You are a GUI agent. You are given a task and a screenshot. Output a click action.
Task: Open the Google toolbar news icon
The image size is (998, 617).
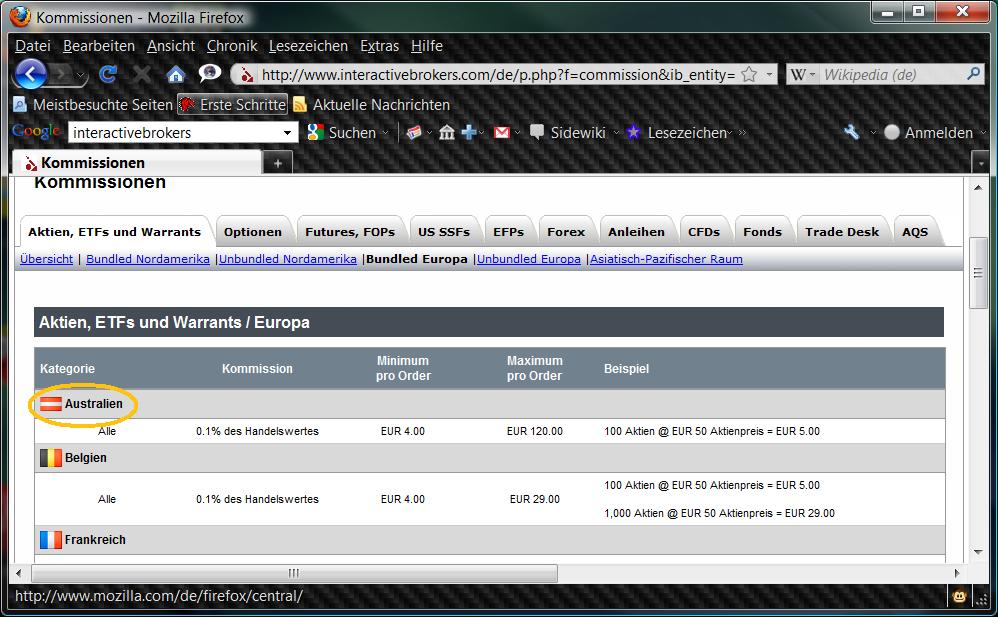point(414,132)
